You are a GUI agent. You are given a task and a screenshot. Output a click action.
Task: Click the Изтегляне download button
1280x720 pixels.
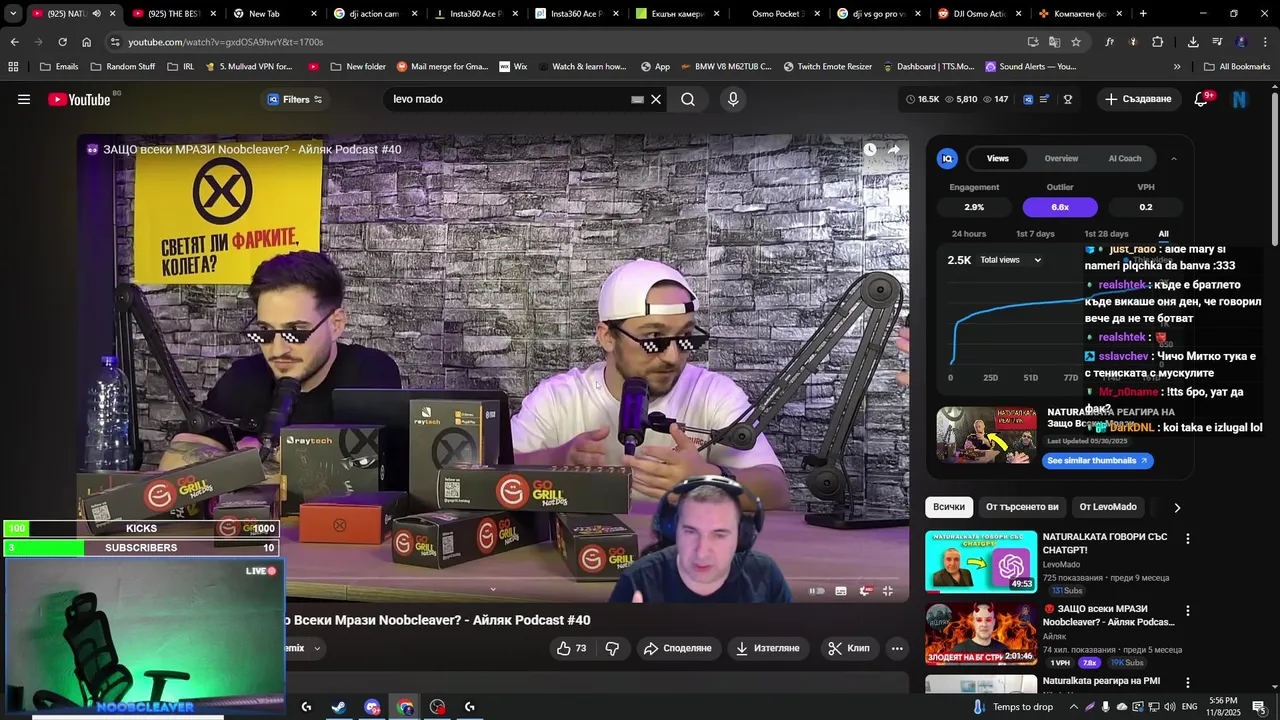point(768,648)
